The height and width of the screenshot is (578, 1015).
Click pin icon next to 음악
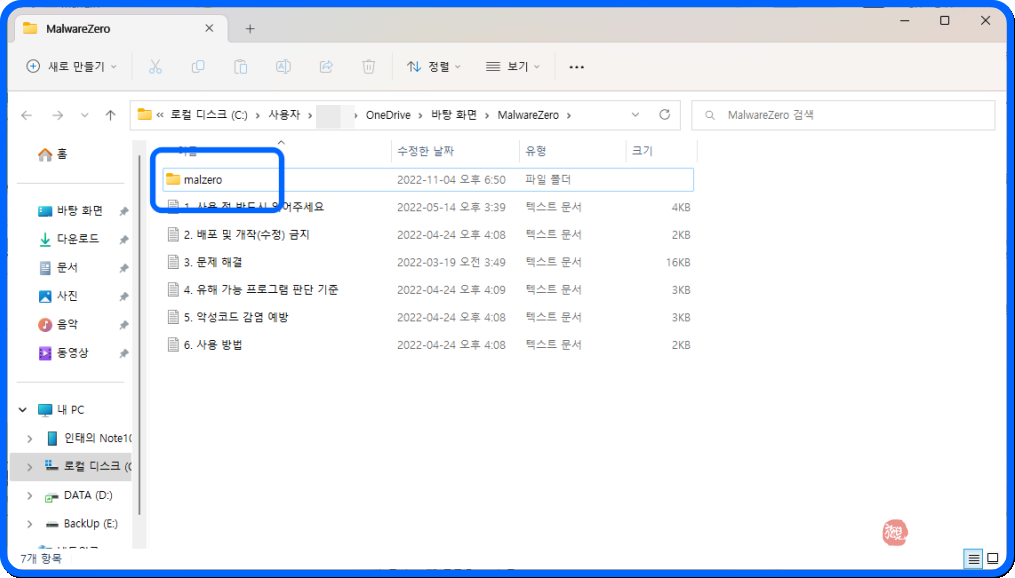click(x=124, y=326)
